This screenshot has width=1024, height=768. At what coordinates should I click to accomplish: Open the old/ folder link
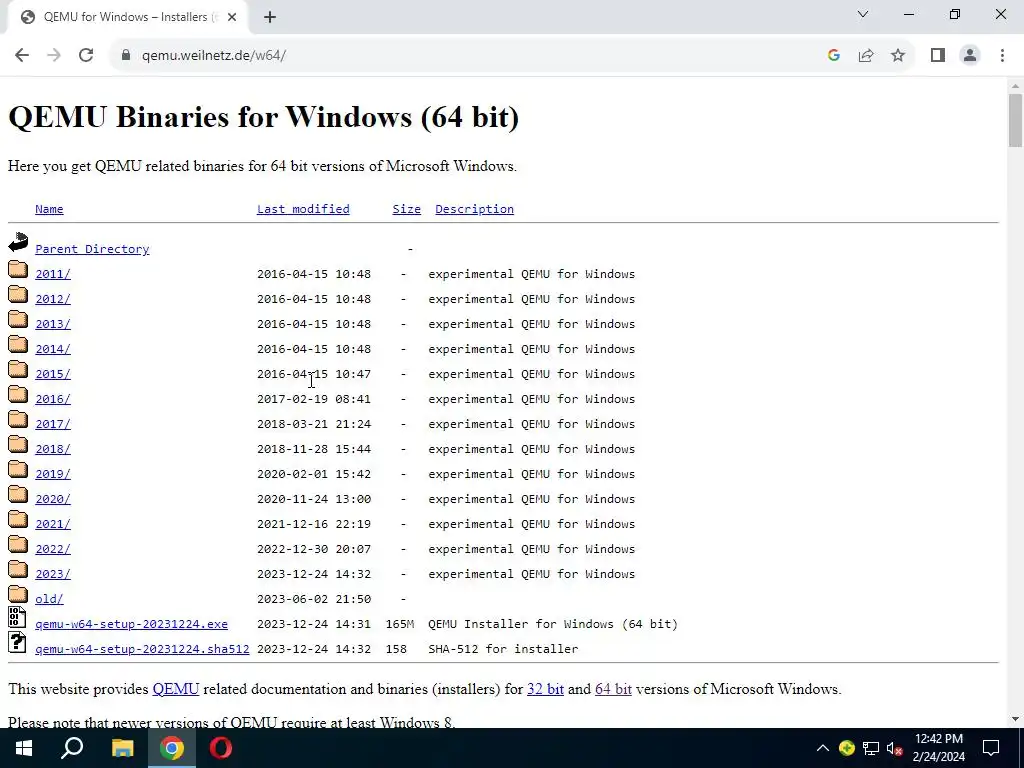[x=49, y=599]
